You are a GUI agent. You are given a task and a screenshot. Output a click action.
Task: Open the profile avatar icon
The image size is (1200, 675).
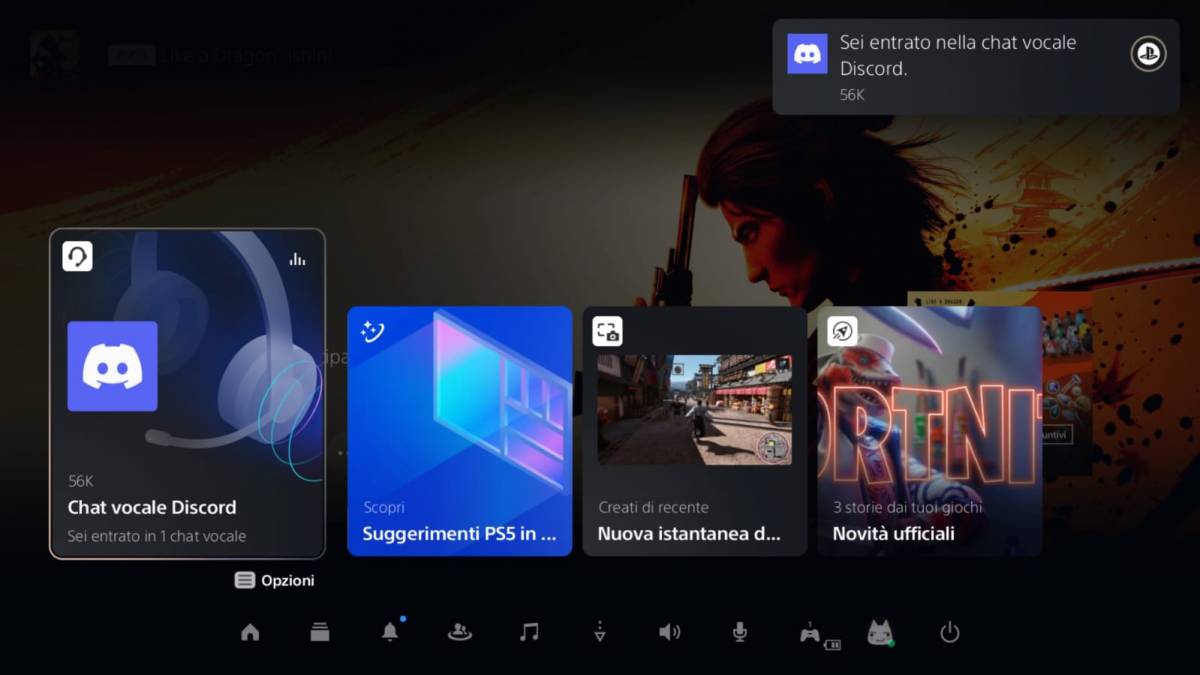(879, 632)
